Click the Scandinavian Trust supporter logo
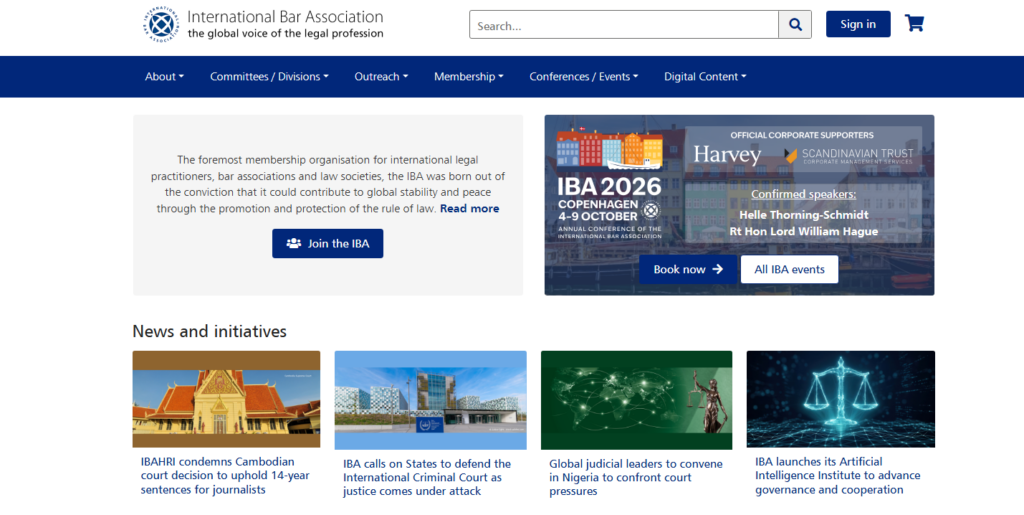 (849, 156)
